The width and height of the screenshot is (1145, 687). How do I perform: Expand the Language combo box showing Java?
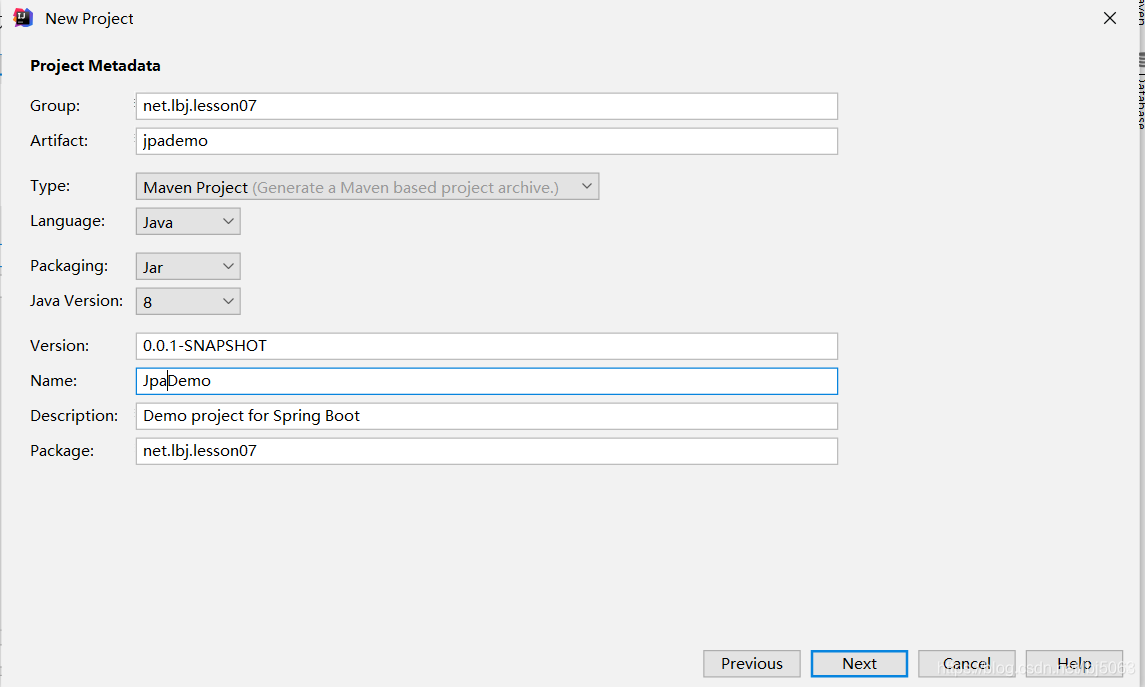click(188, 222)
